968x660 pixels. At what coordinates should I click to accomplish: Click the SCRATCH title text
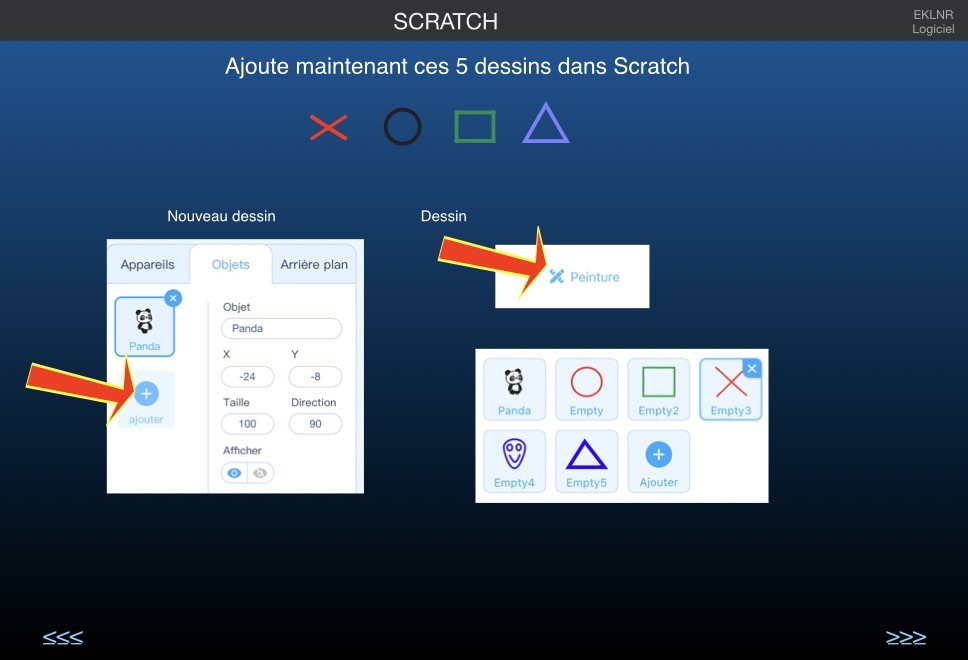pos(446,22)
